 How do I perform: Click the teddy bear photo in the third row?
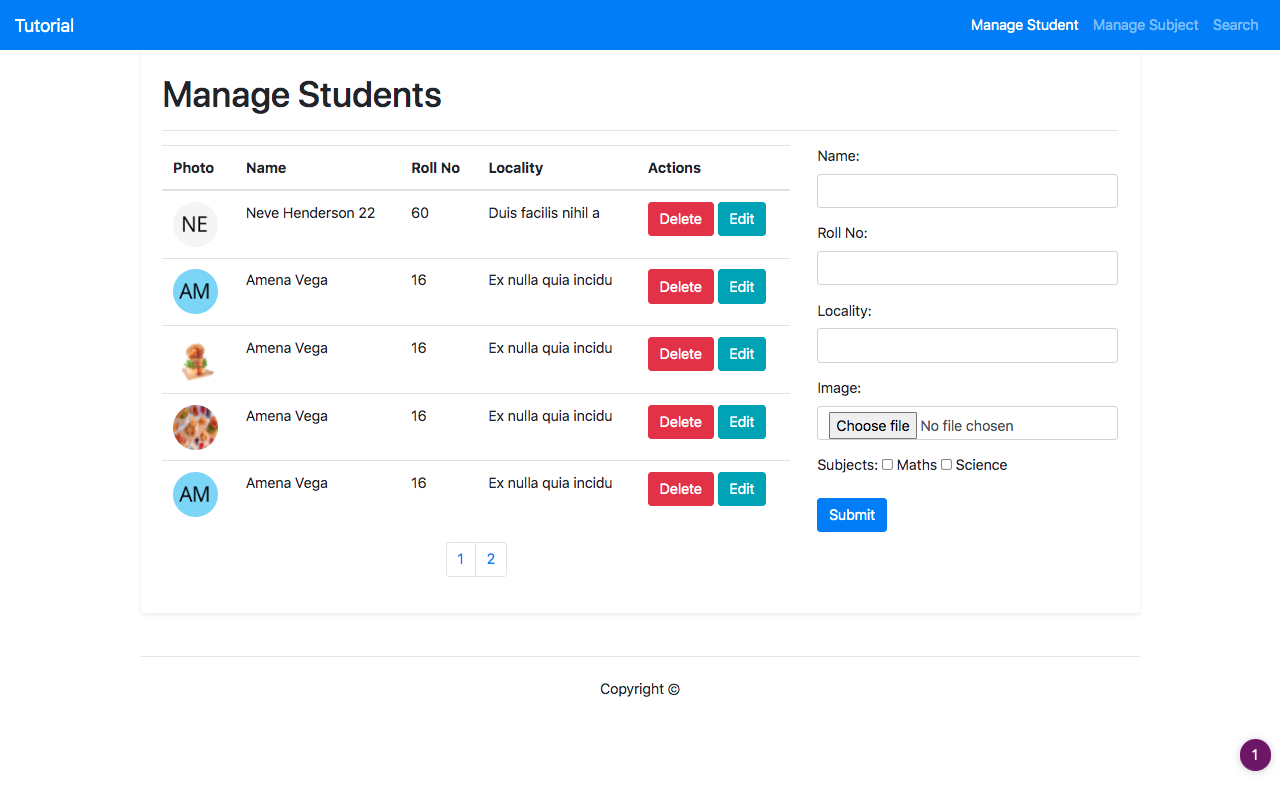tap(195, 359)
